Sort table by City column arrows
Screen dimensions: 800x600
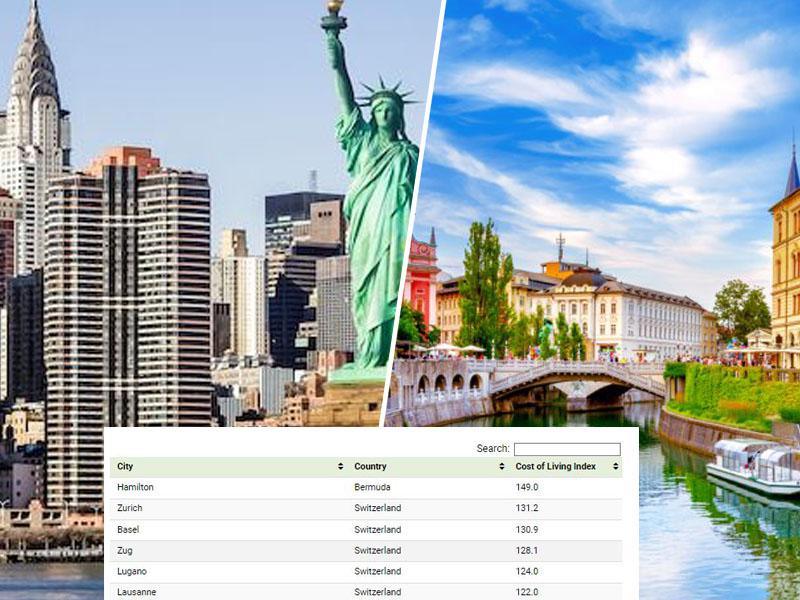click(x=340, y=466)
